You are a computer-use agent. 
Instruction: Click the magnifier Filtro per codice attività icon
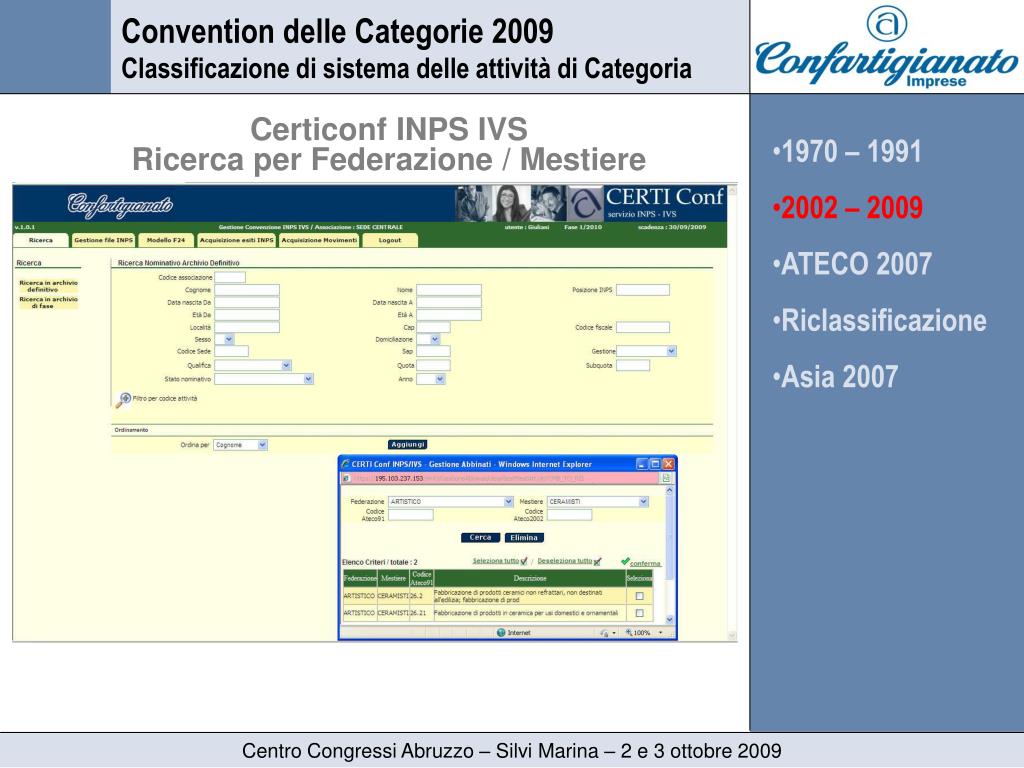coord(123,399)
